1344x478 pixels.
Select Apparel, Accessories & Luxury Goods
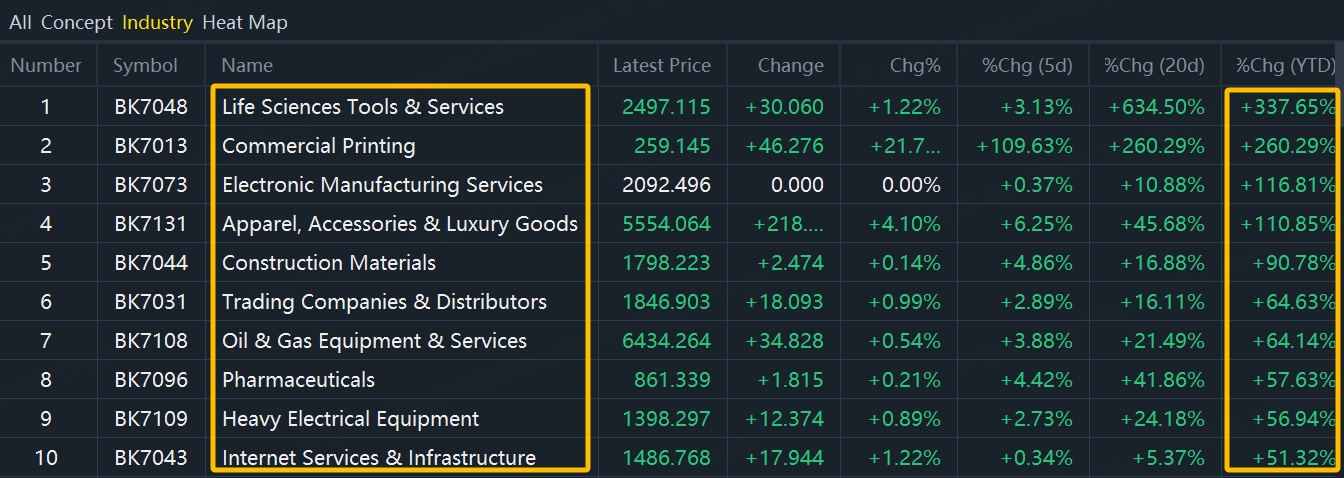click(399, 224)
